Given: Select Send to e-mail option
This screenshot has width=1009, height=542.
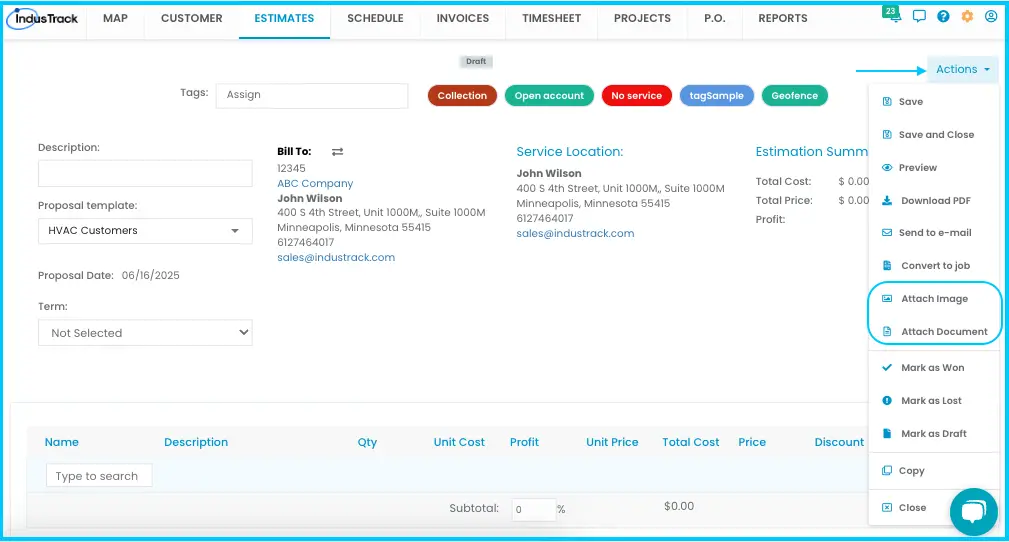Looking at the screenshot, I should [x=934, y=232].
